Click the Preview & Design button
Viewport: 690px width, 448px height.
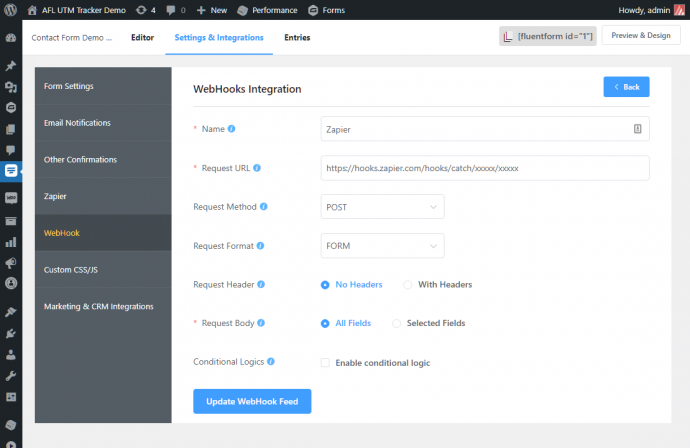[641, 35]
